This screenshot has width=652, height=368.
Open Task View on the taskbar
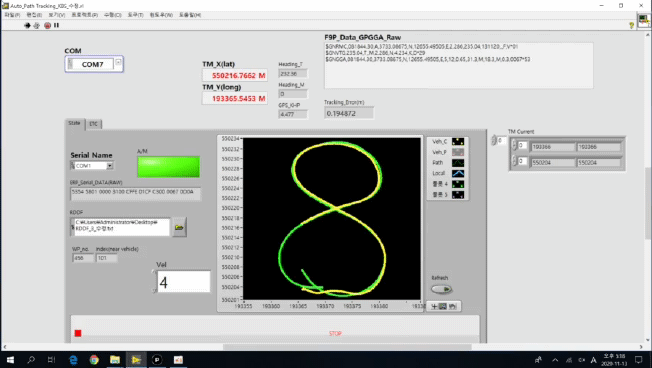tap(51, 360)
